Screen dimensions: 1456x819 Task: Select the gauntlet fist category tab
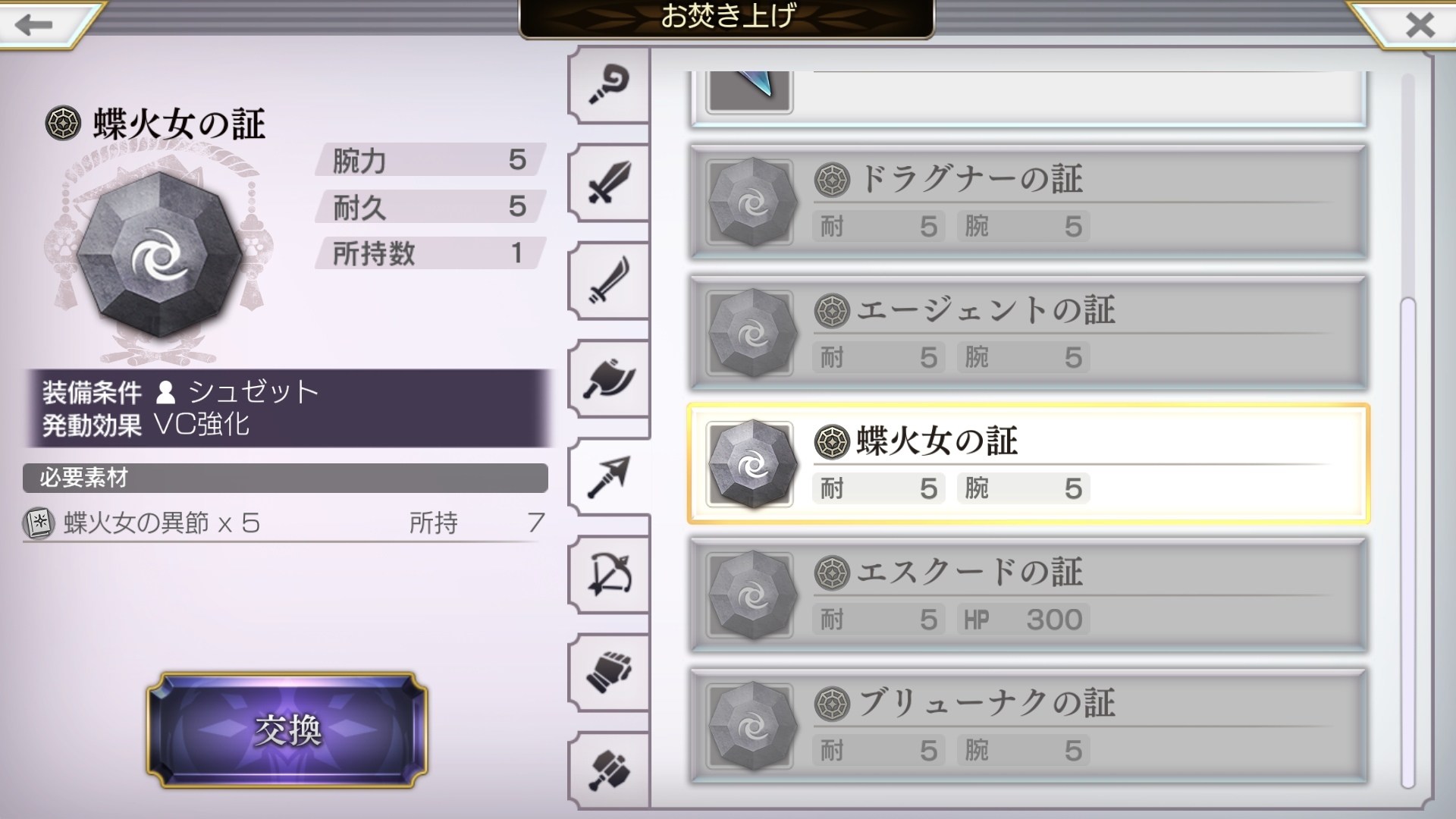[609, 673]
